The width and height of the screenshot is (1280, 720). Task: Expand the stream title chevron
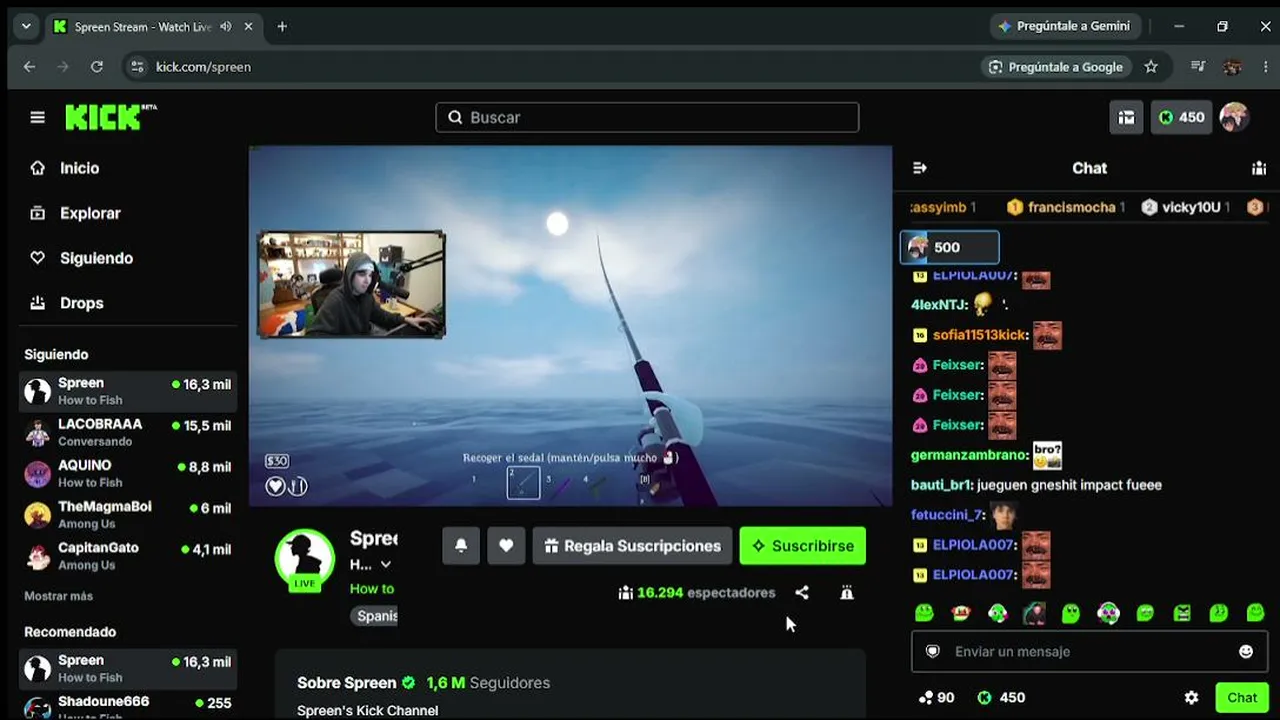[386, 565]
